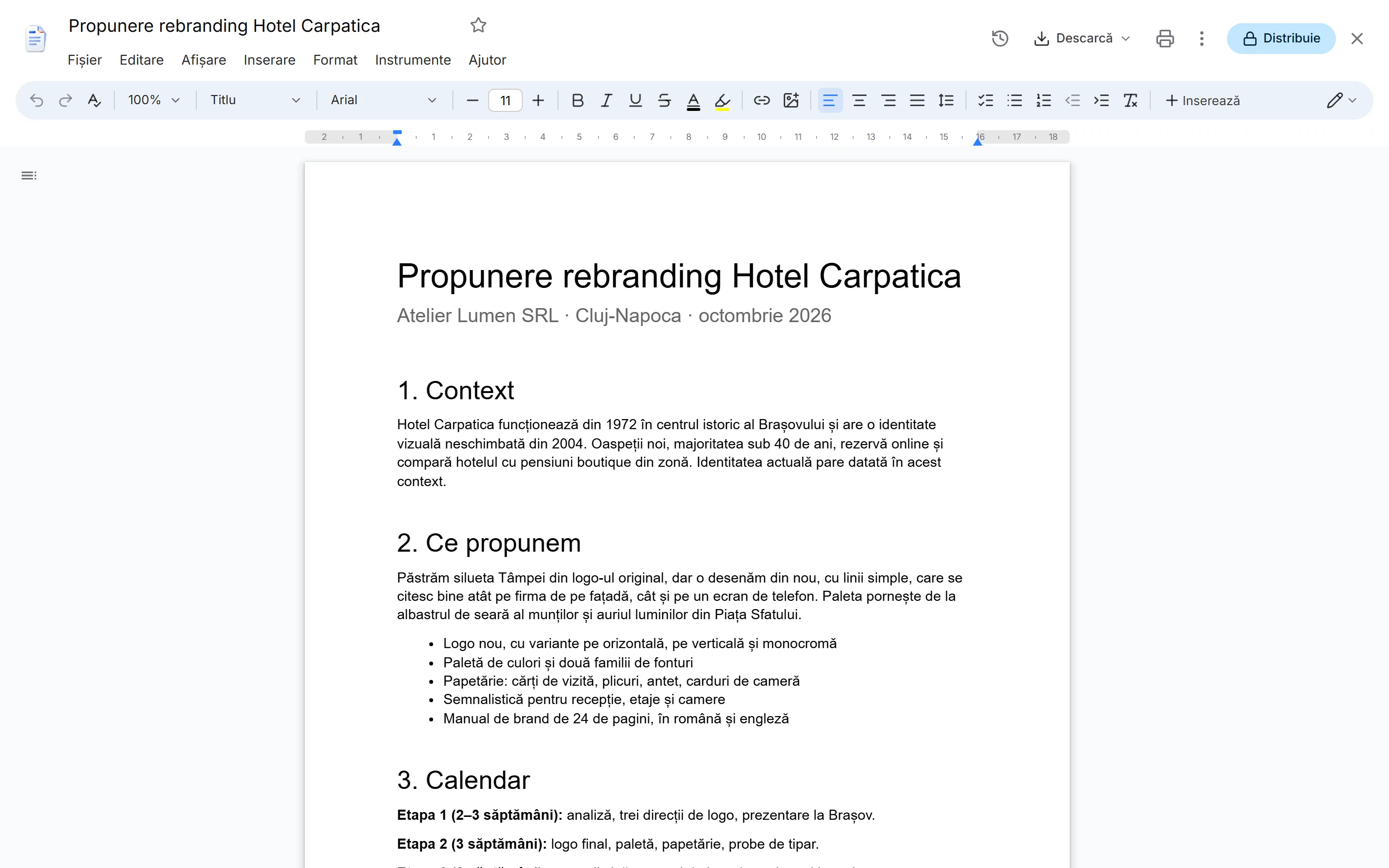
Task: Open line spacing options
Action: (x=946, y=100)
